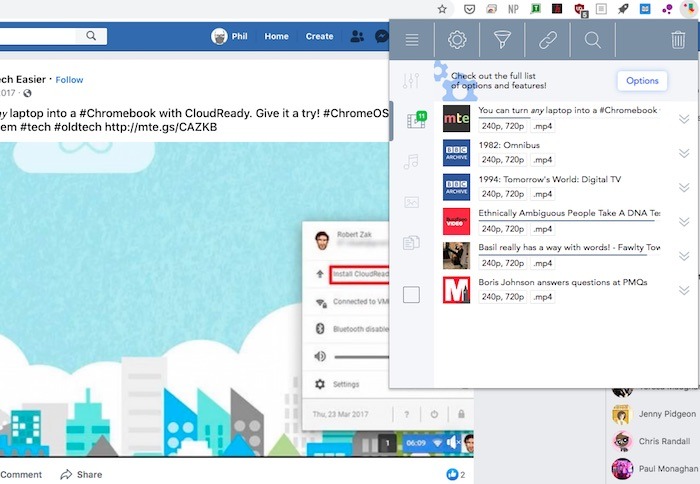Screen dimensions: 700x484
Task: Expand the Boris Johnson PMQs entry chevron
Action: (x=684, y=291)
